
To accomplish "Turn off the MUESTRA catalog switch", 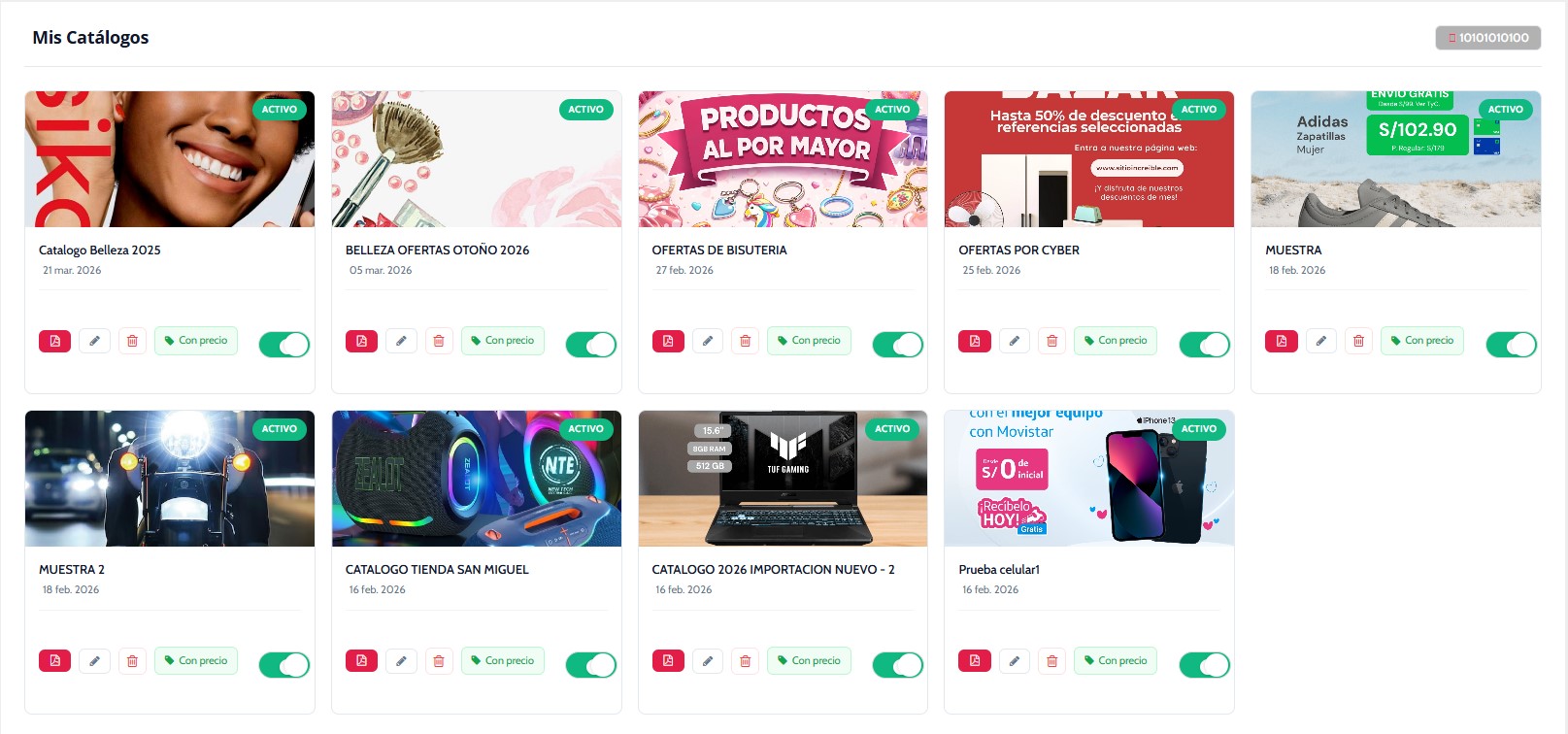I will pos(1512,345).
